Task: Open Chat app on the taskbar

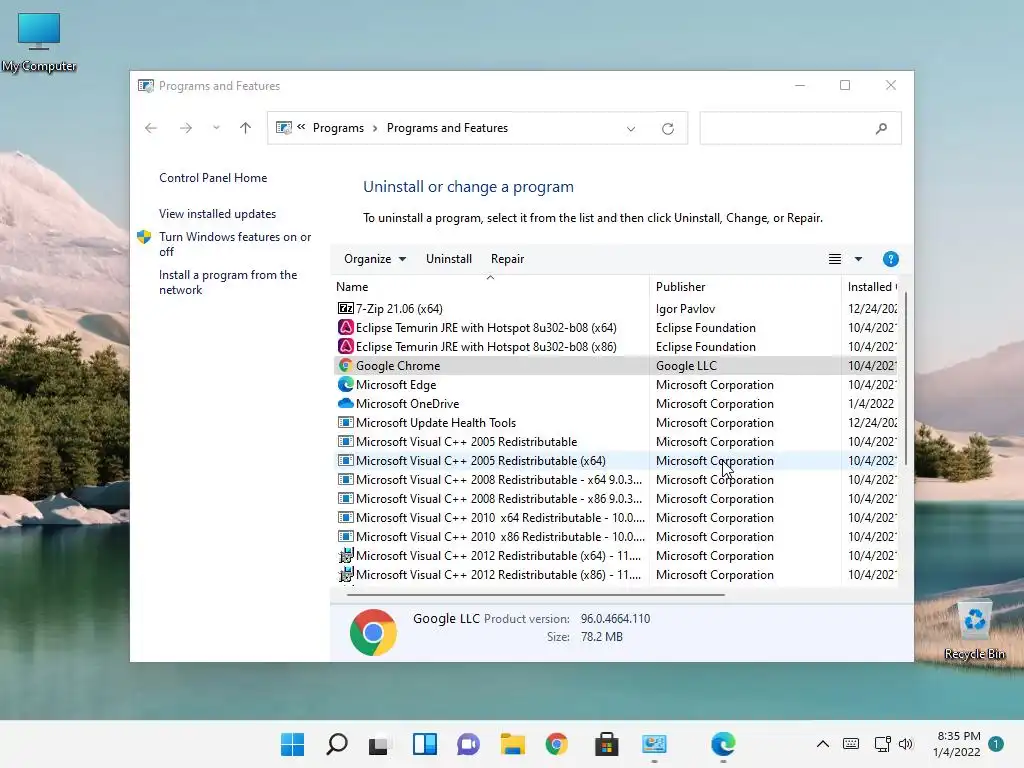Action: point(468,744)
